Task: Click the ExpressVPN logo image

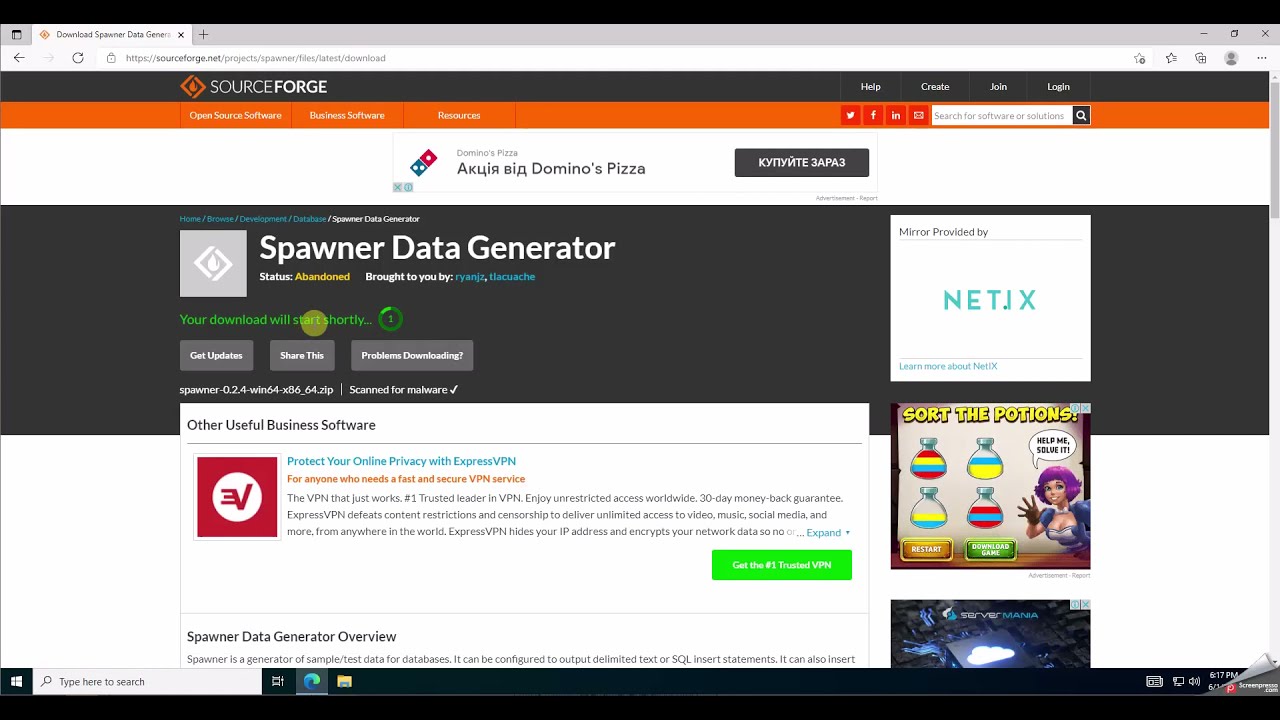Action: tap(237, 497)
